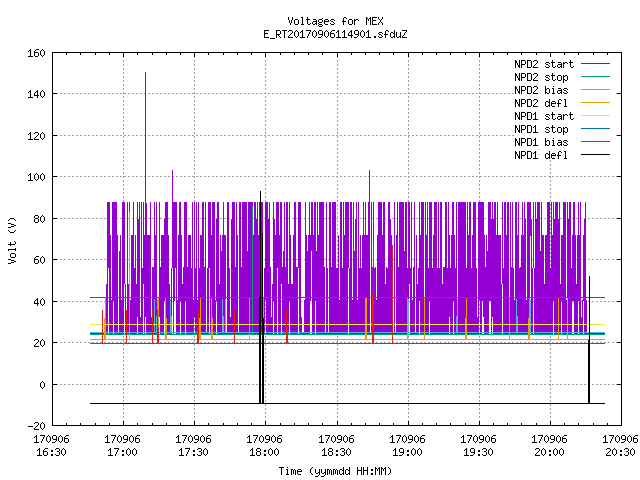Click the 'NPD2 stop' legend label

541,77
